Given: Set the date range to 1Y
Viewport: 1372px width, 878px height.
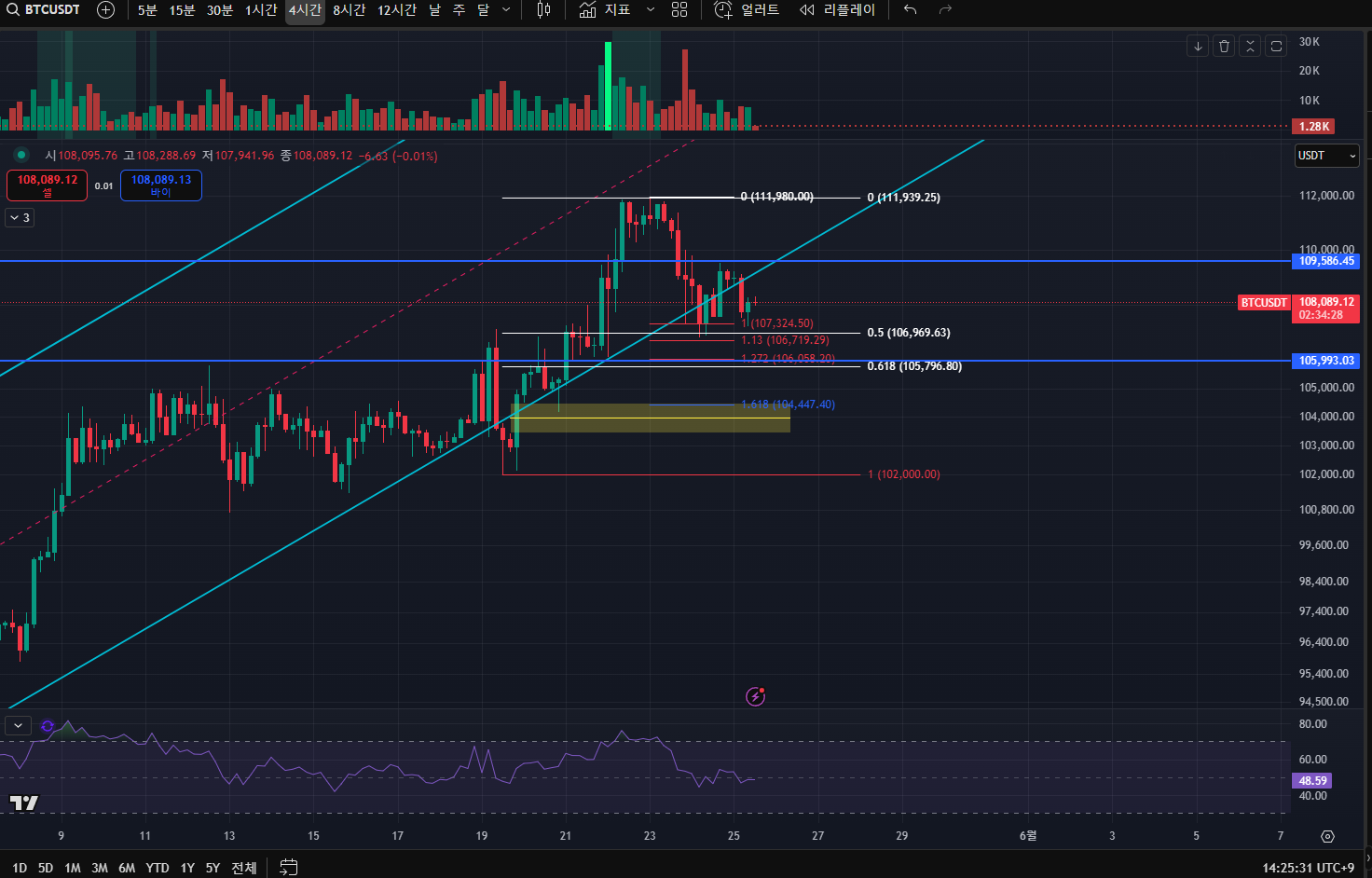Looking at the screenshot, I should [187, 868].
